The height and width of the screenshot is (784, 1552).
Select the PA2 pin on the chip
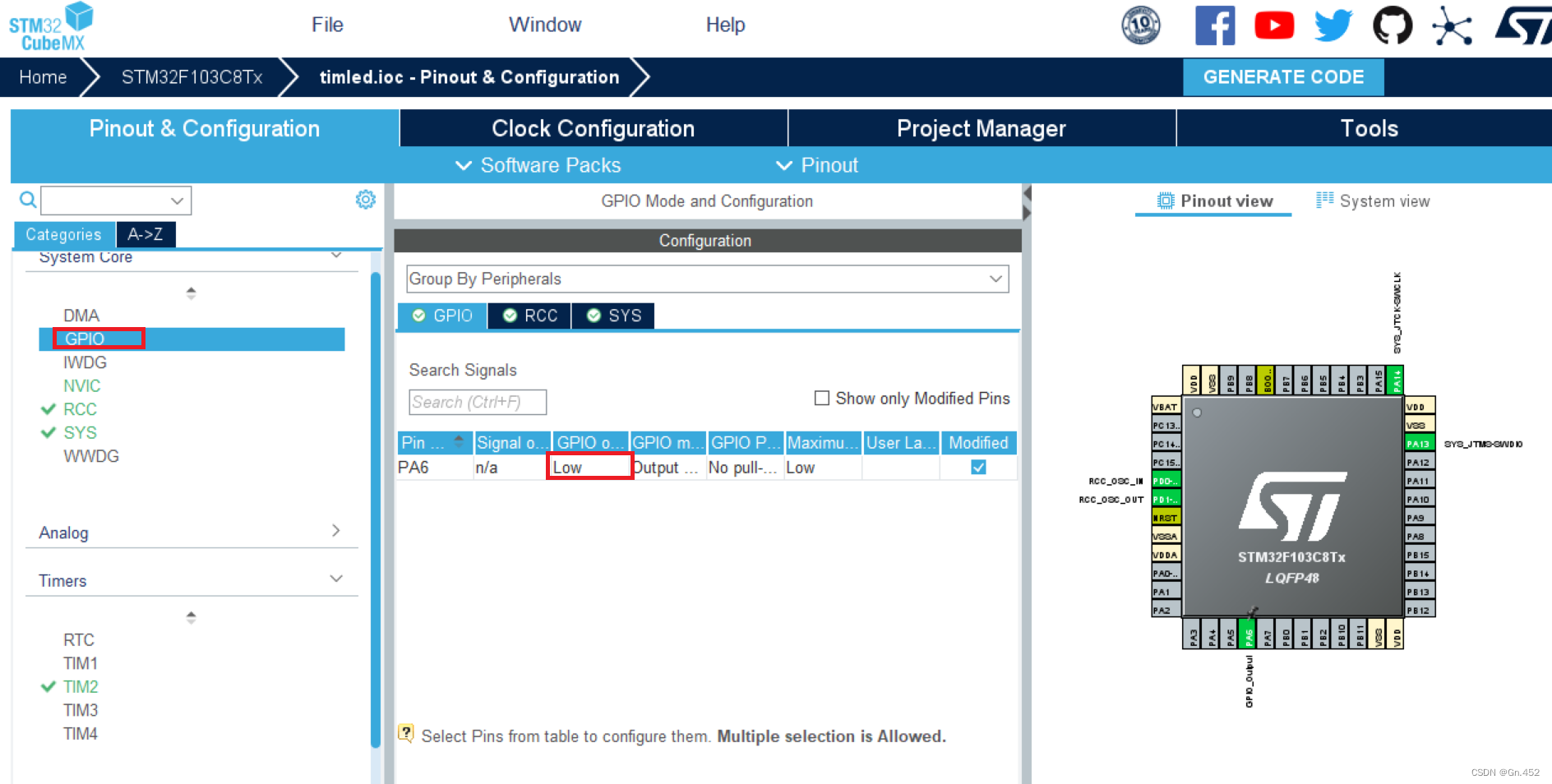click(x=1166, y=610)
